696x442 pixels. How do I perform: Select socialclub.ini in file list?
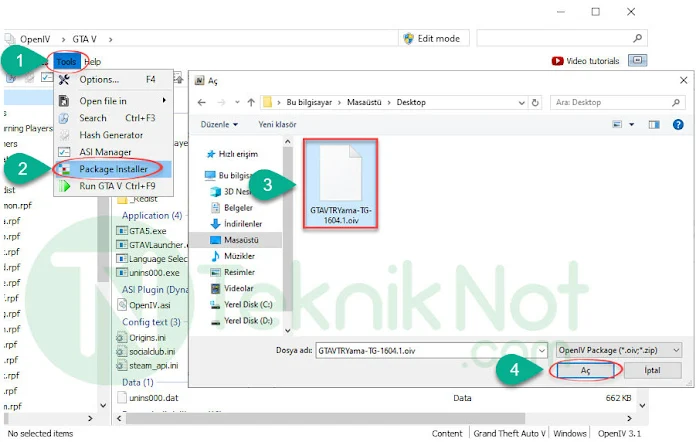pyautogui.click(x=146, y=352)
